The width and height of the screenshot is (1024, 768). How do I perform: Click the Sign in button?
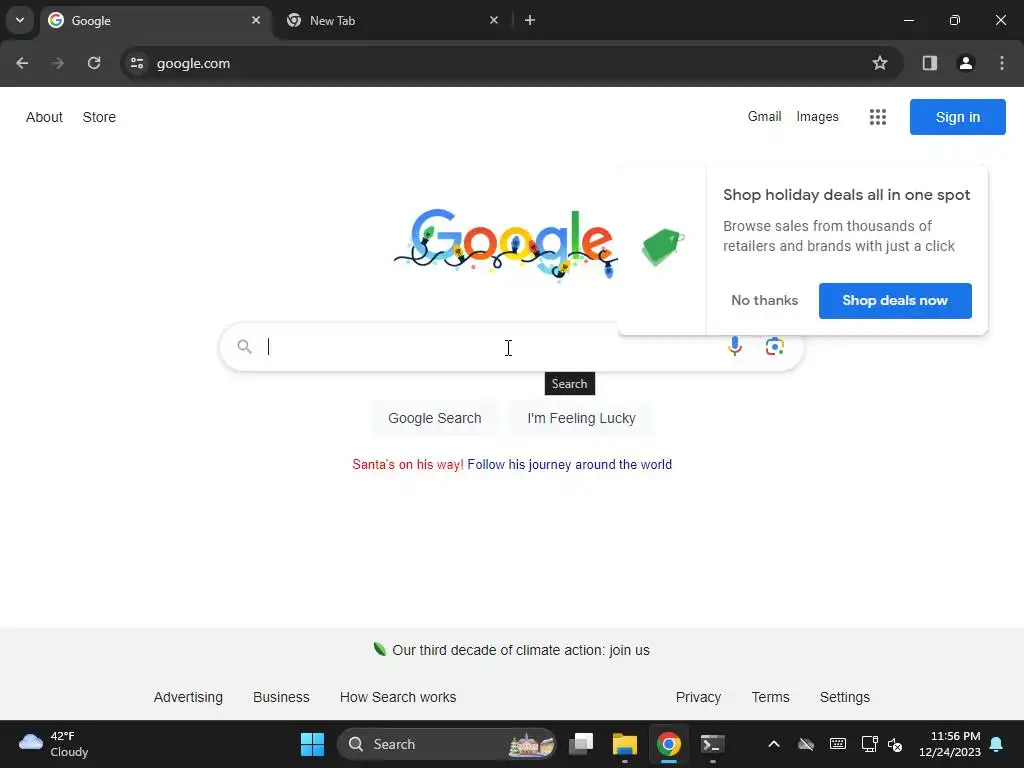tap(958, 117)
